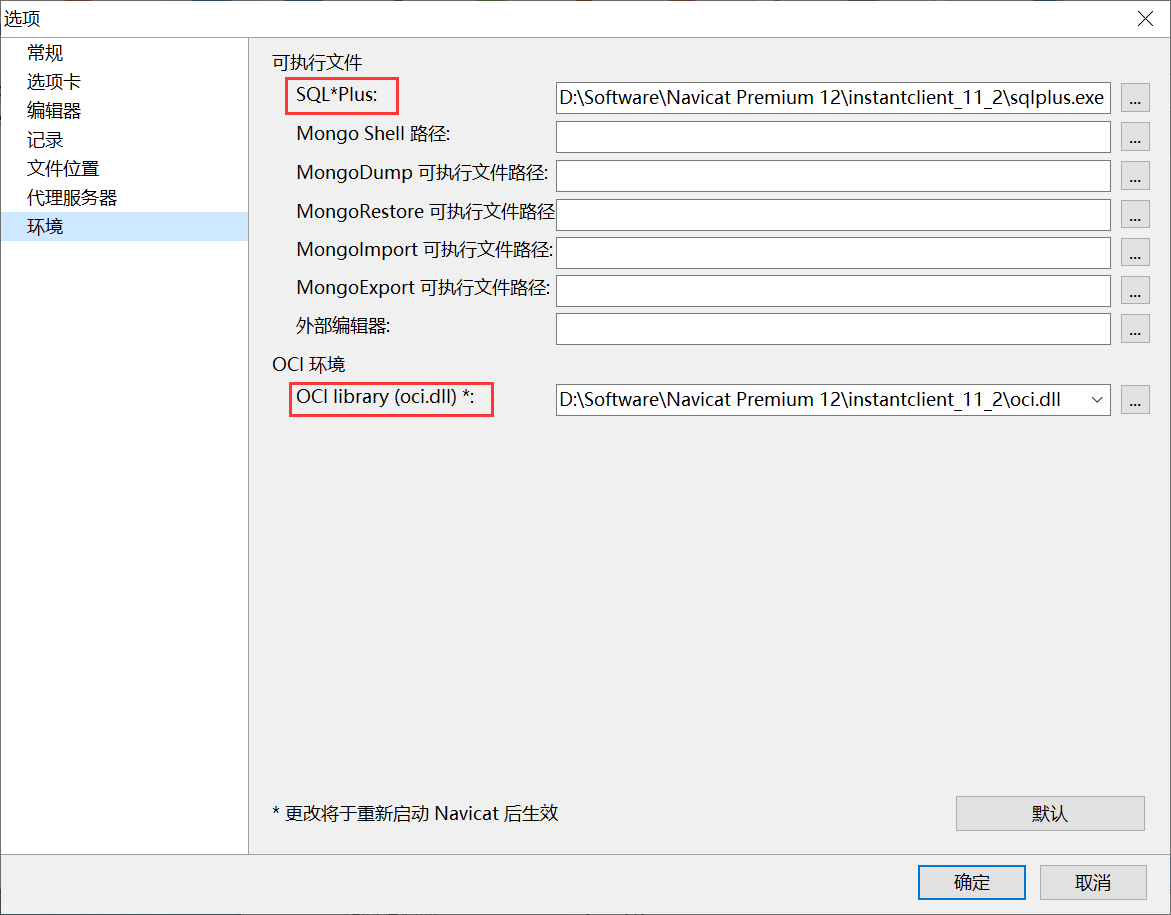
Task: Browse for MongoImport executable file
Action: [x=1134, y=252]
